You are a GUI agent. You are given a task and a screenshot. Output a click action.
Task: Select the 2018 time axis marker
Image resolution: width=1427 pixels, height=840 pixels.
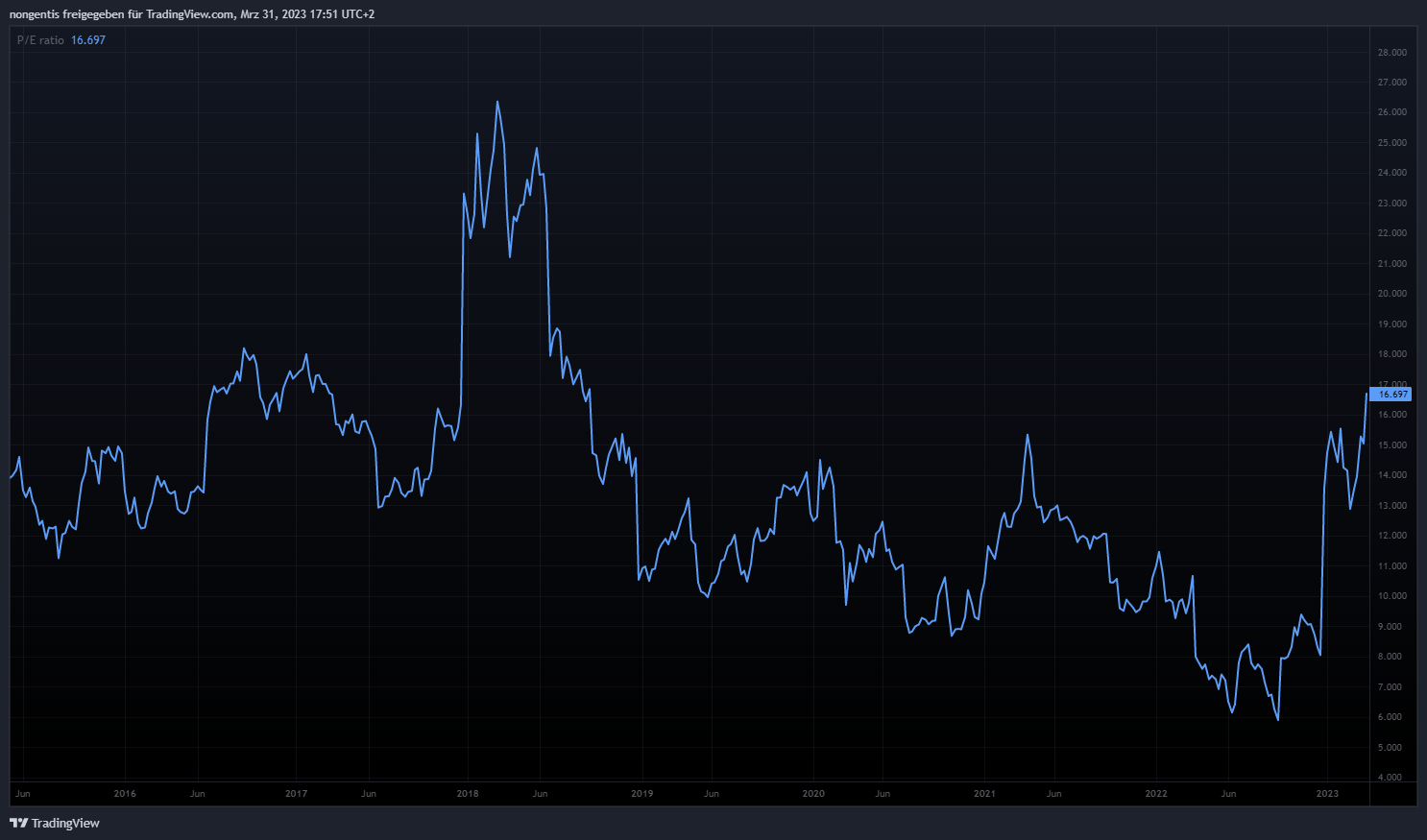[x=468, y=794]
